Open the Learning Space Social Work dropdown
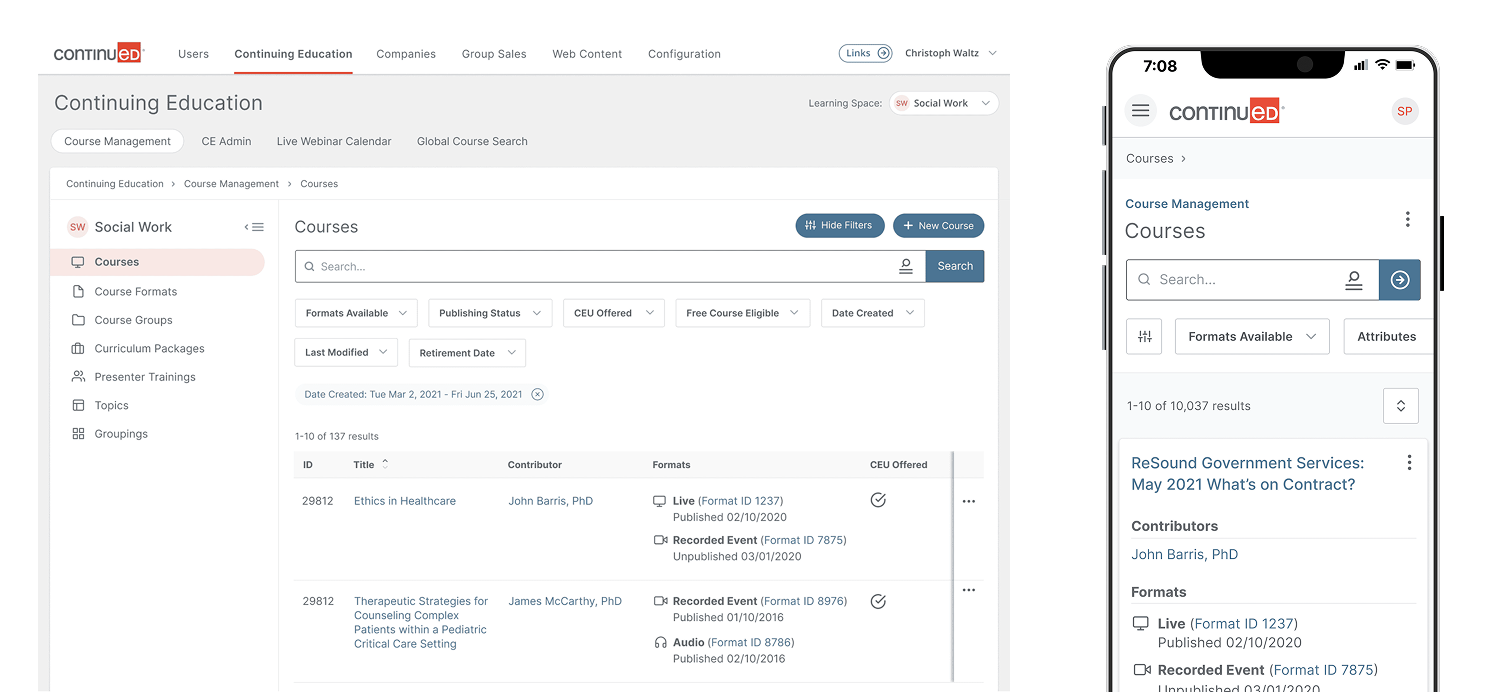Viewport: 1490px width, 692px height. click(x=943, y=103)
